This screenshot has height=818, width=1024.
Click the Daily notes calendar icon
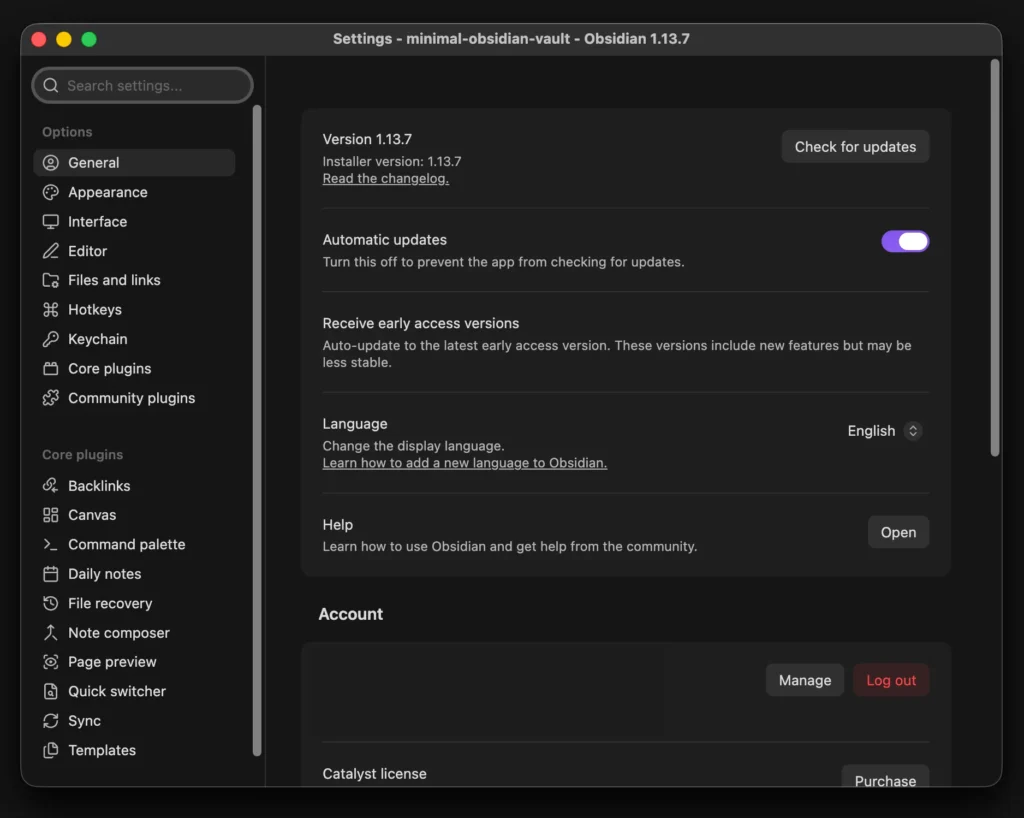click(50, 573)
